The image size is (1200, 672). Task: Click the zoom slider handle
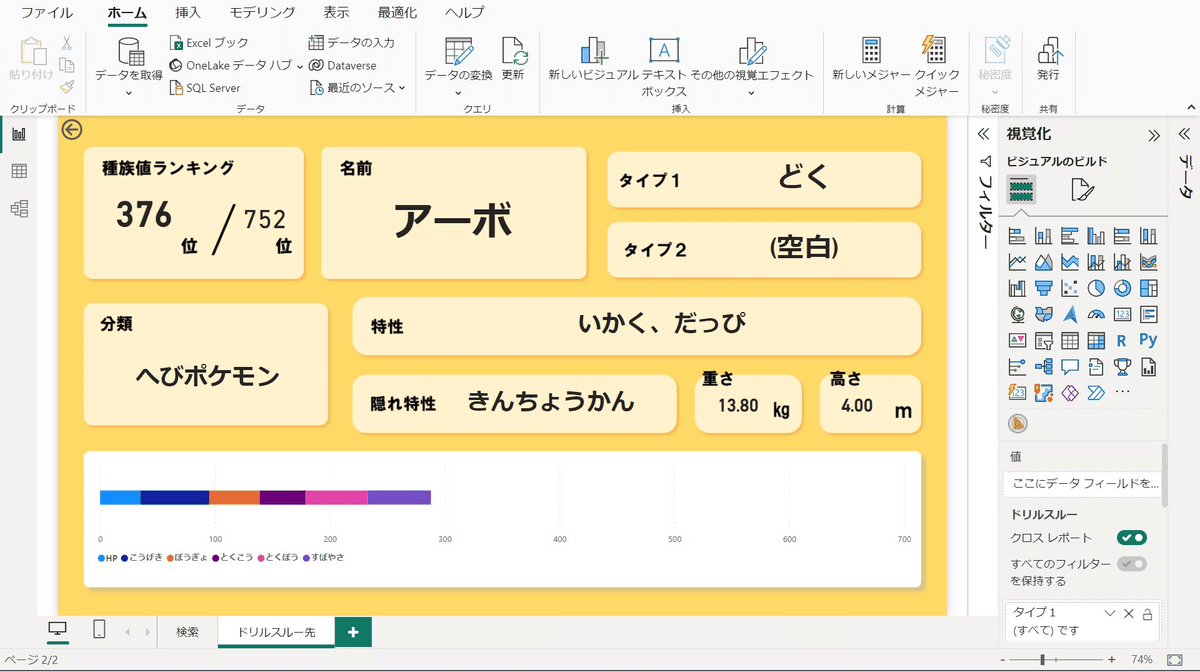[1043, 660]
